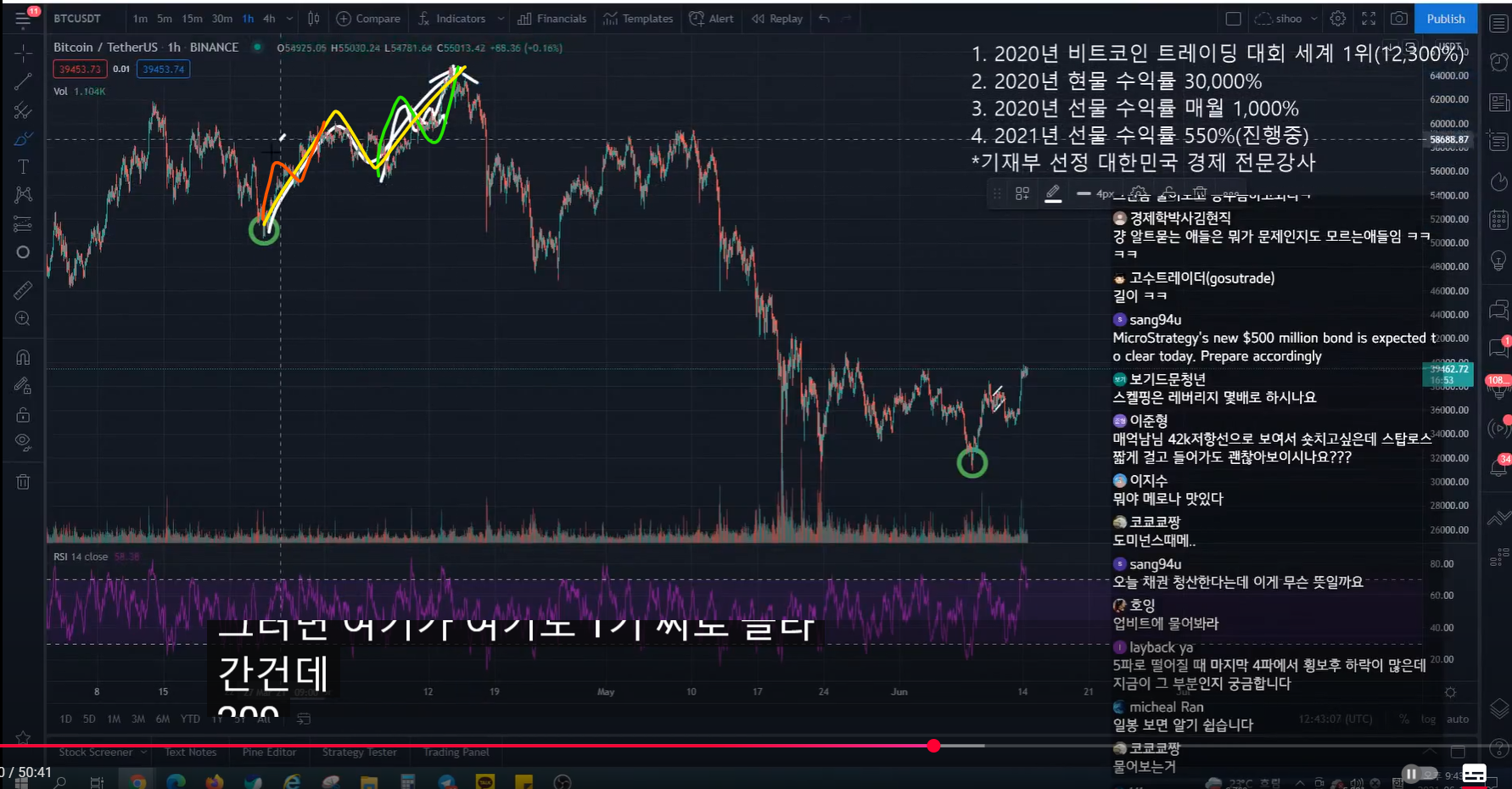The width and height of the screenshot is (1512, 789).
Task: Open drawing toolbar templates icon
Action: 1022,194
